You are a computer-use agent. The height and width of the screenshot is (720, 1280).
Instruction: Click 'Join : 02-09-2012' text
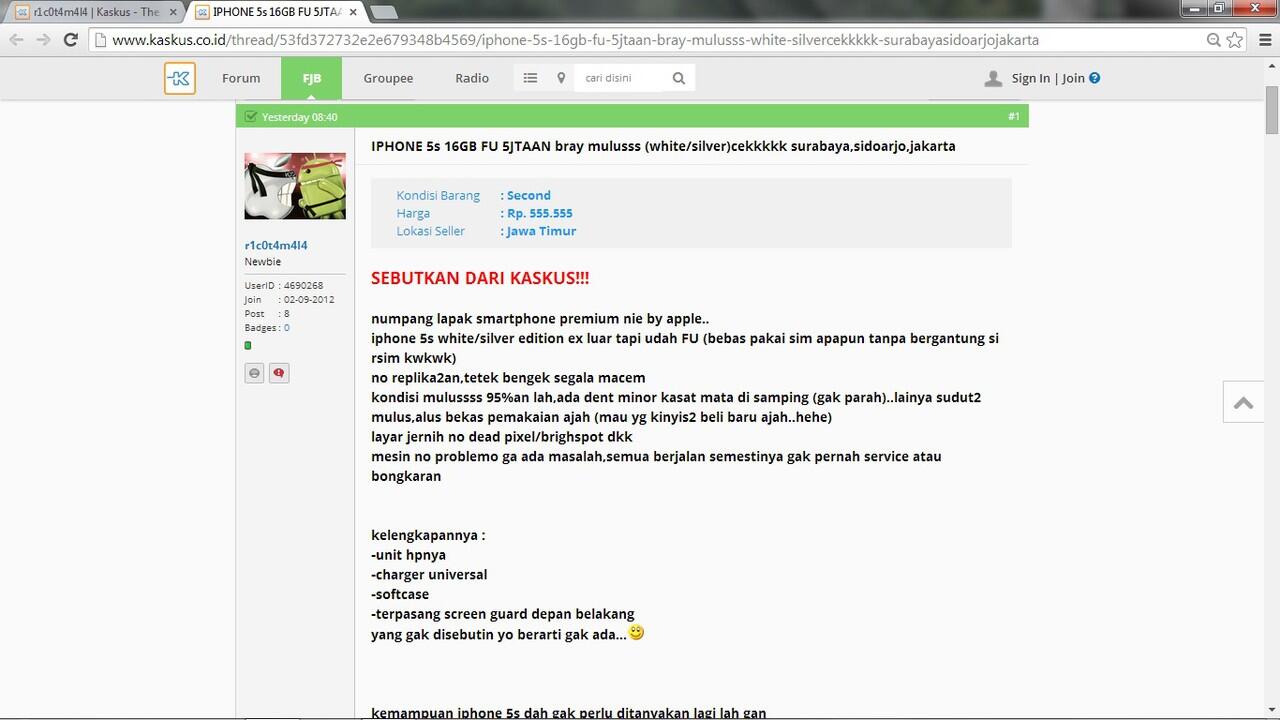(x=290, y=299)
